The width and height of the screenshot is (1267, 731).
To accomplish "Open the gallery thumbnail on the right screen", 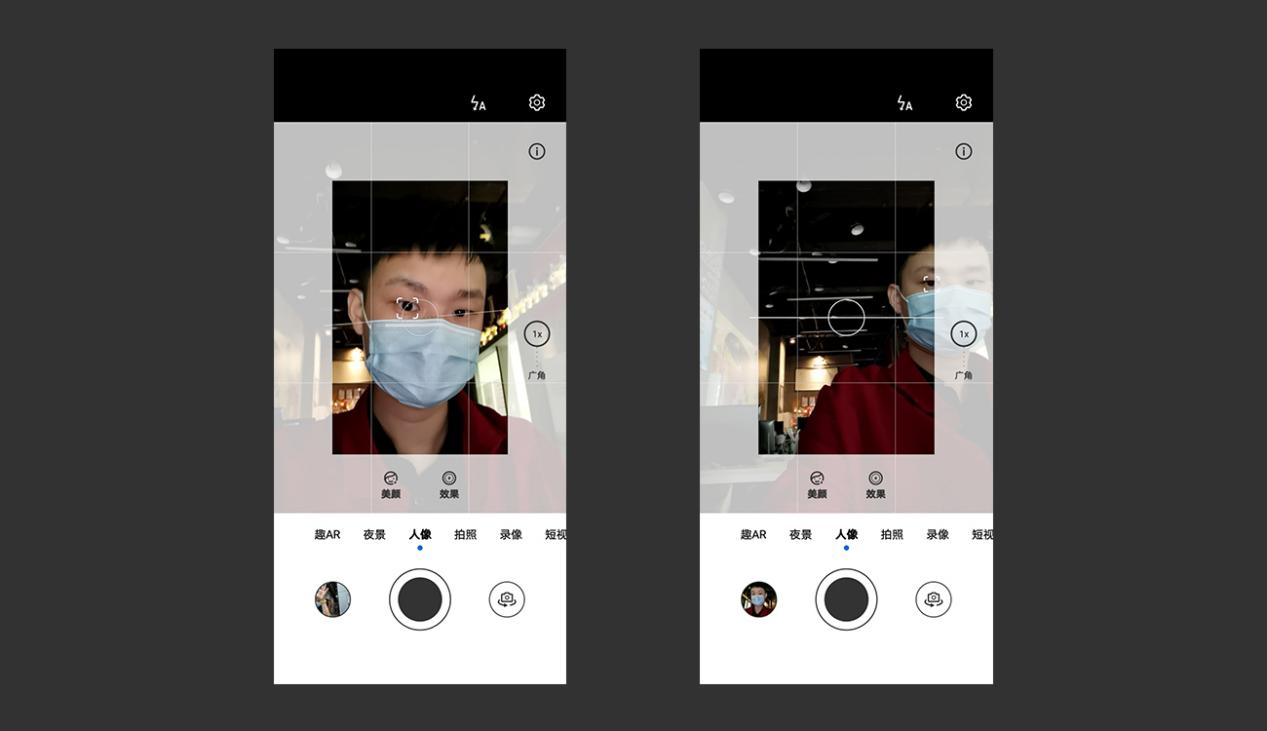I will [x=758, y=598].
